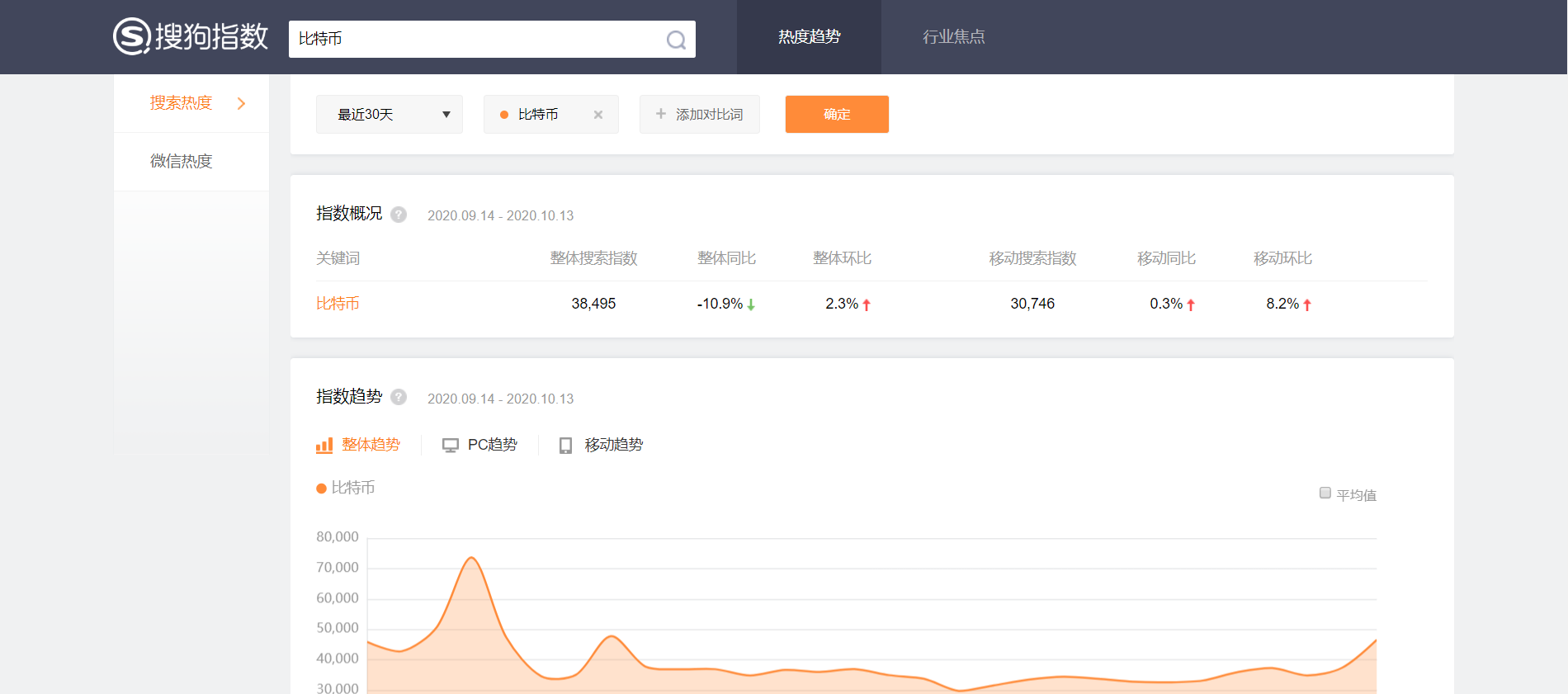
Task: Click the 整体搜索指数 value 38,495
Action: [593, 304]
